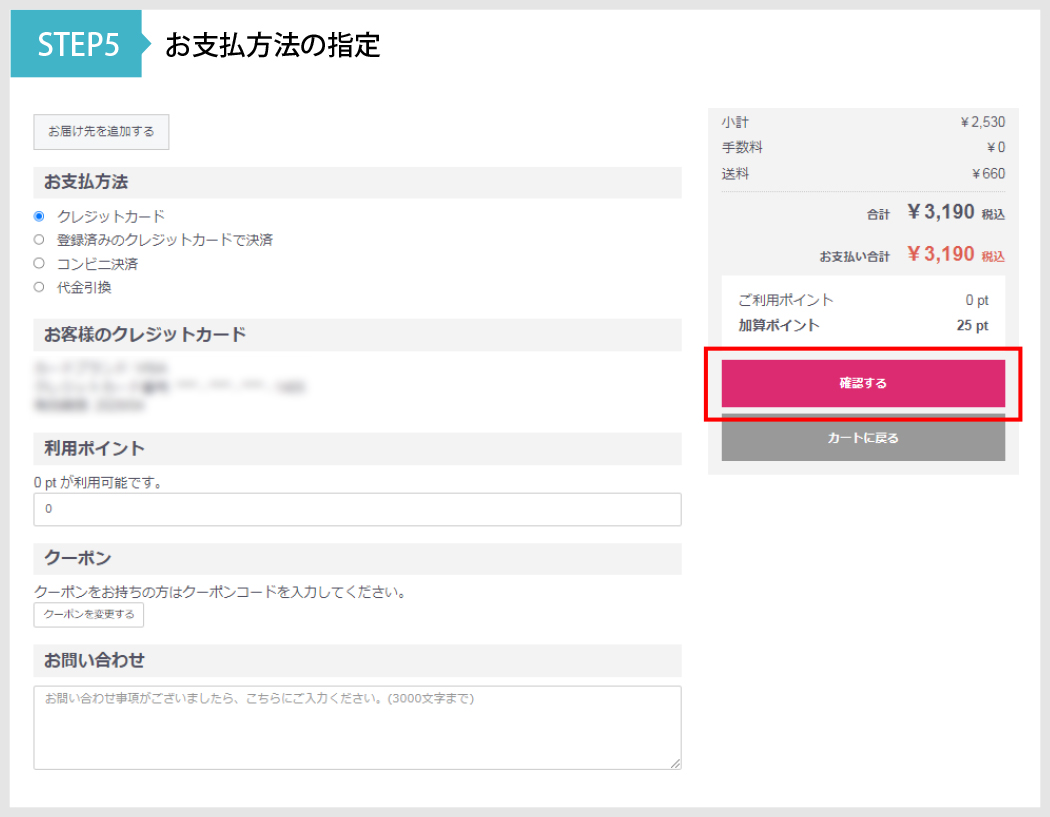Click the STEP5 badge label

click(x=77, y=45)
